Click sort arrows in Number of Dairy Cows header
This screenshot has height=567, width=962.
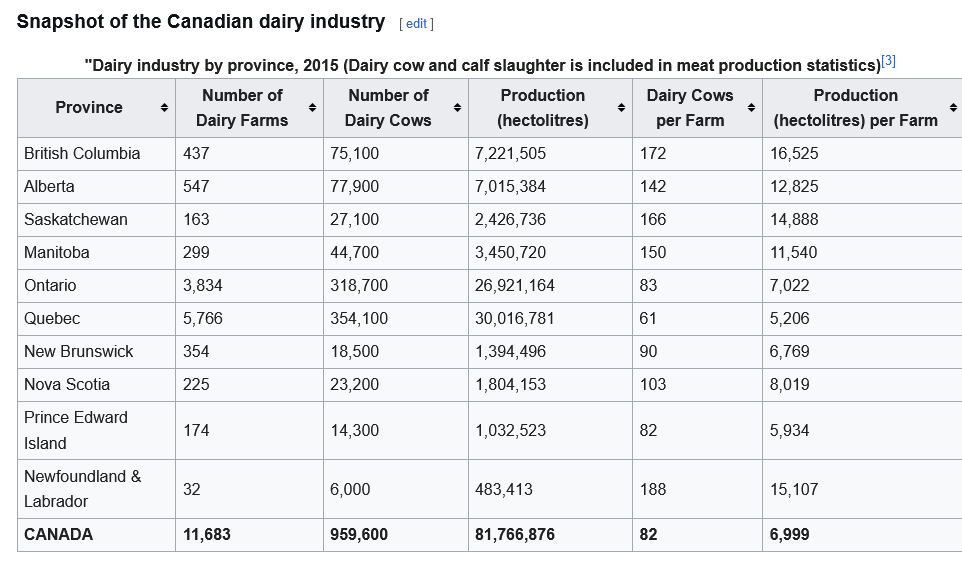tap(458, 108)
